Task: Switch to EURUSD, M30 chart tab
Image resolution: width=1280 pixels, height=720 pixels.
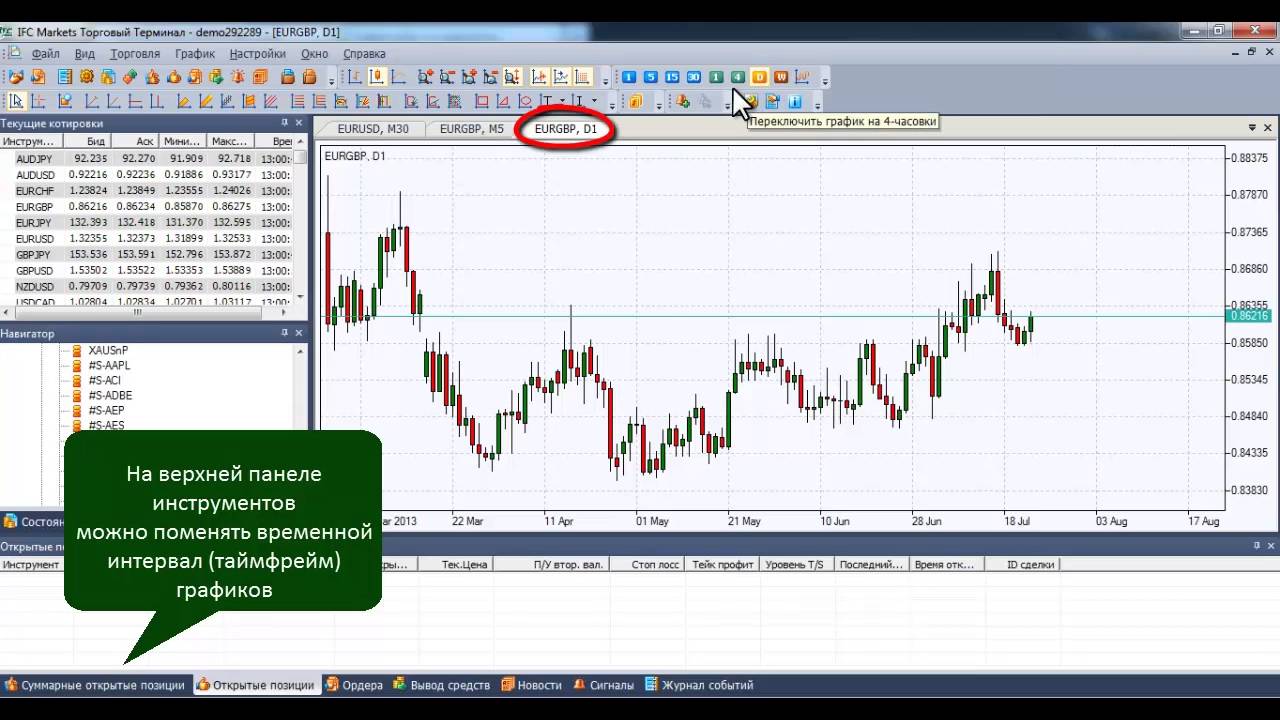Action: [373, 129]
